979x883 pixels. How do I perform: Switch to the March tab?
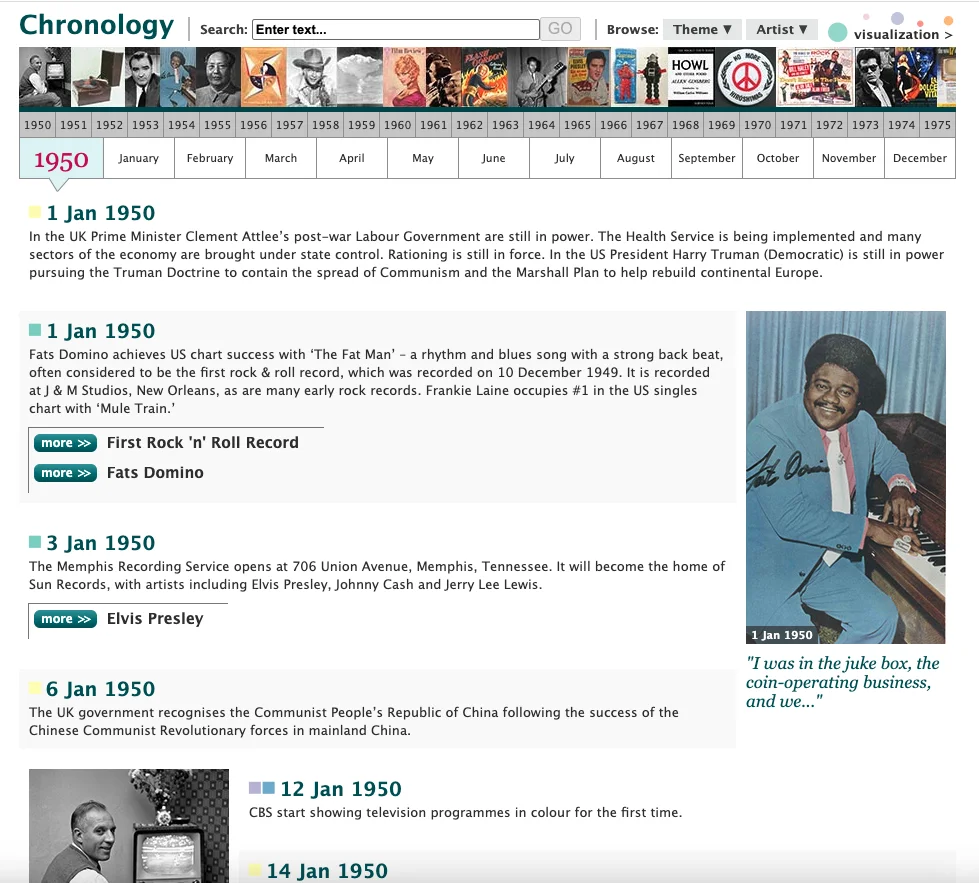pyautogui.click(x=281, y=158)
